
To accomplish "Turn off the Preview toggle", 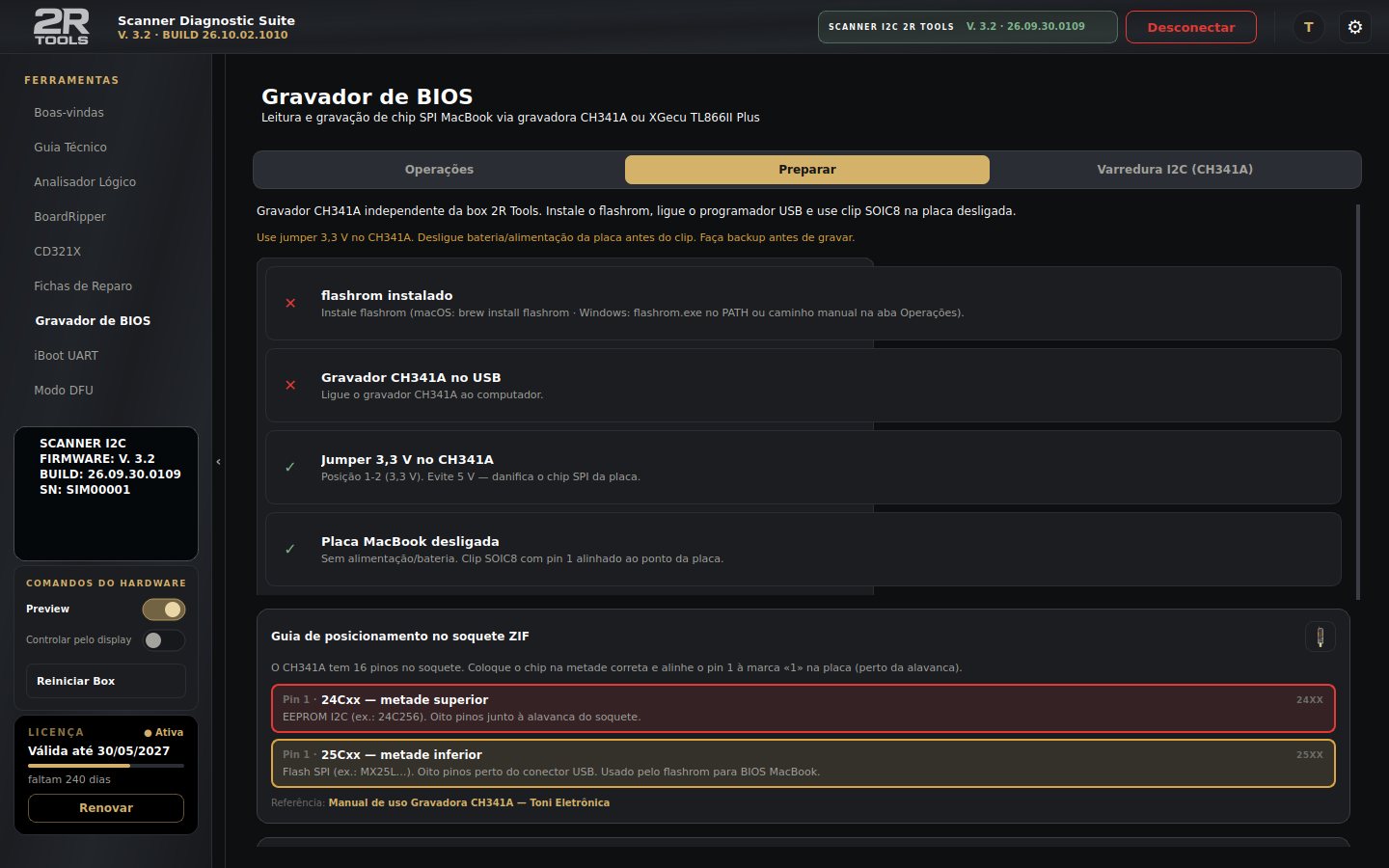I will tap(164, 610).
